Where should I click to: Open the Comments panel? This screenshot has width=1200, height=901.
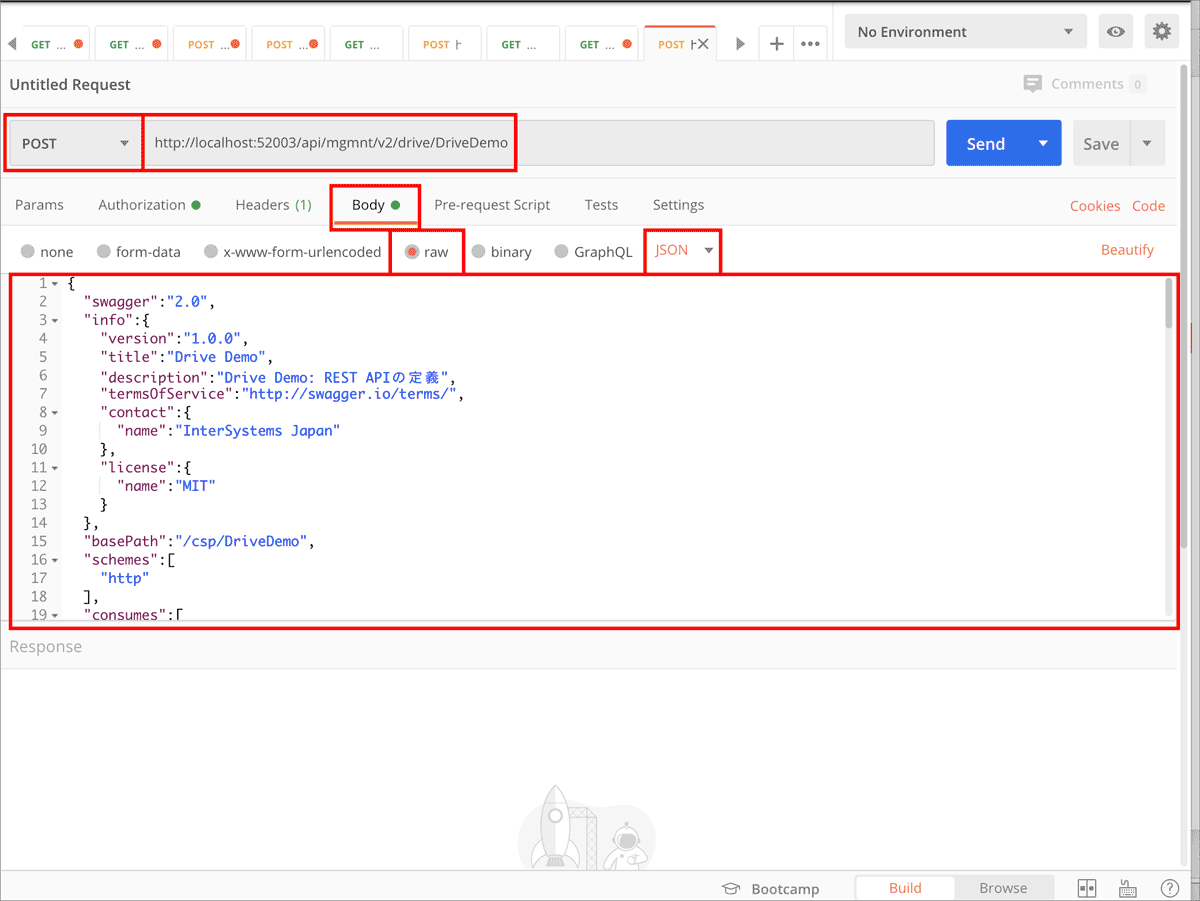[1085, 84]
